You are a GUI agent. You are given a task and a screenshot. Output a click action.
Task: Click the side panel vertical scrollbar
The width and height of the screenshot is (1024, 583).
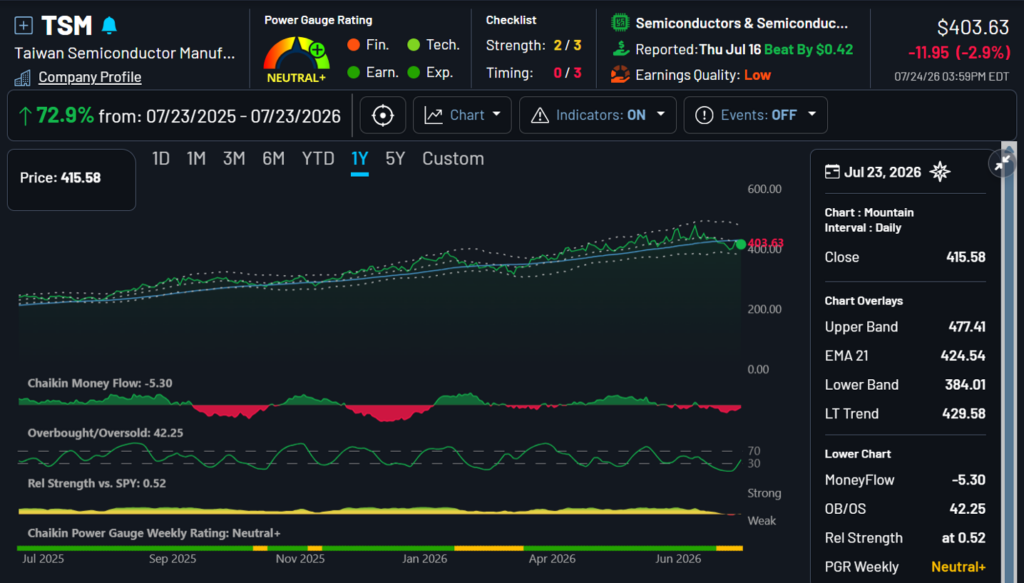coord(1009,362)
